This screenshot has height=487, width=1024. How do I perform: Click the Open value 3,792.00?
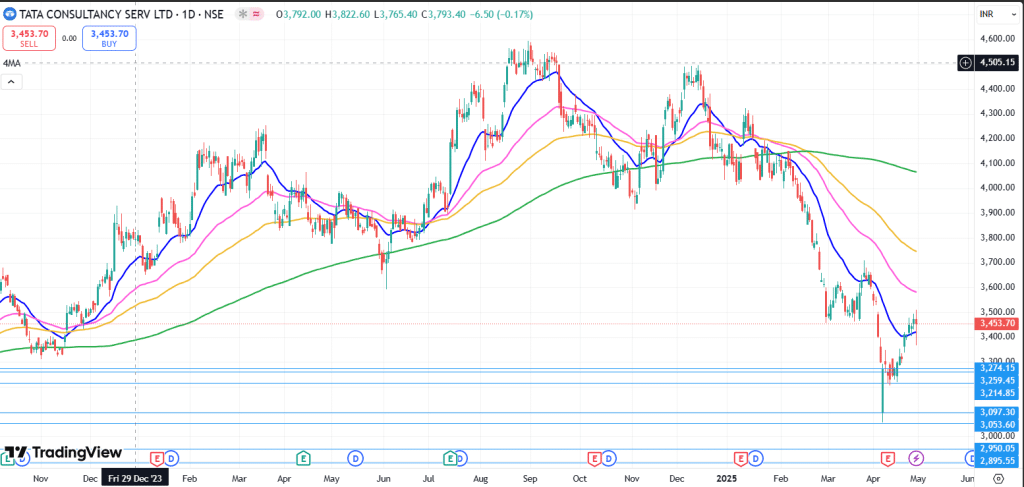(x=302, y=14)
